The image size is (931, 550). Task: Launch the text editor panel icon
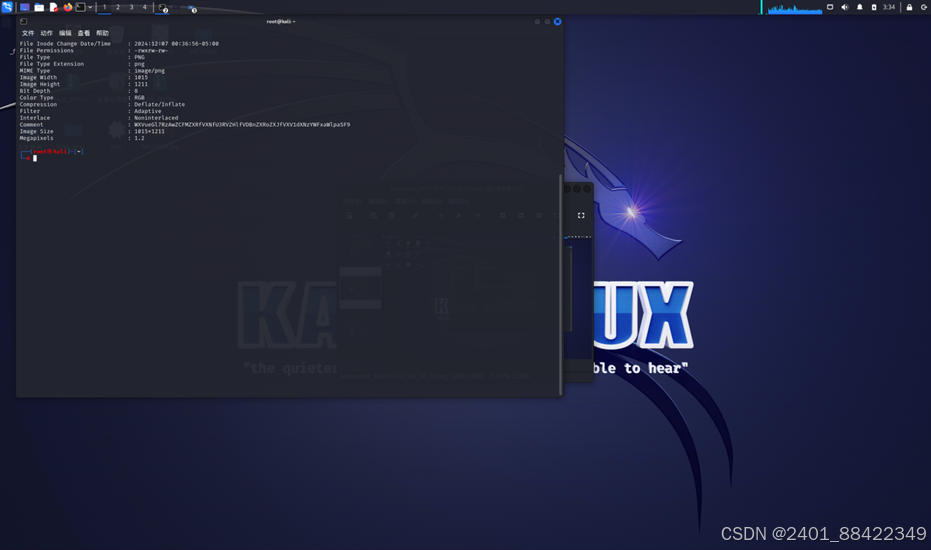click(53, 7)
